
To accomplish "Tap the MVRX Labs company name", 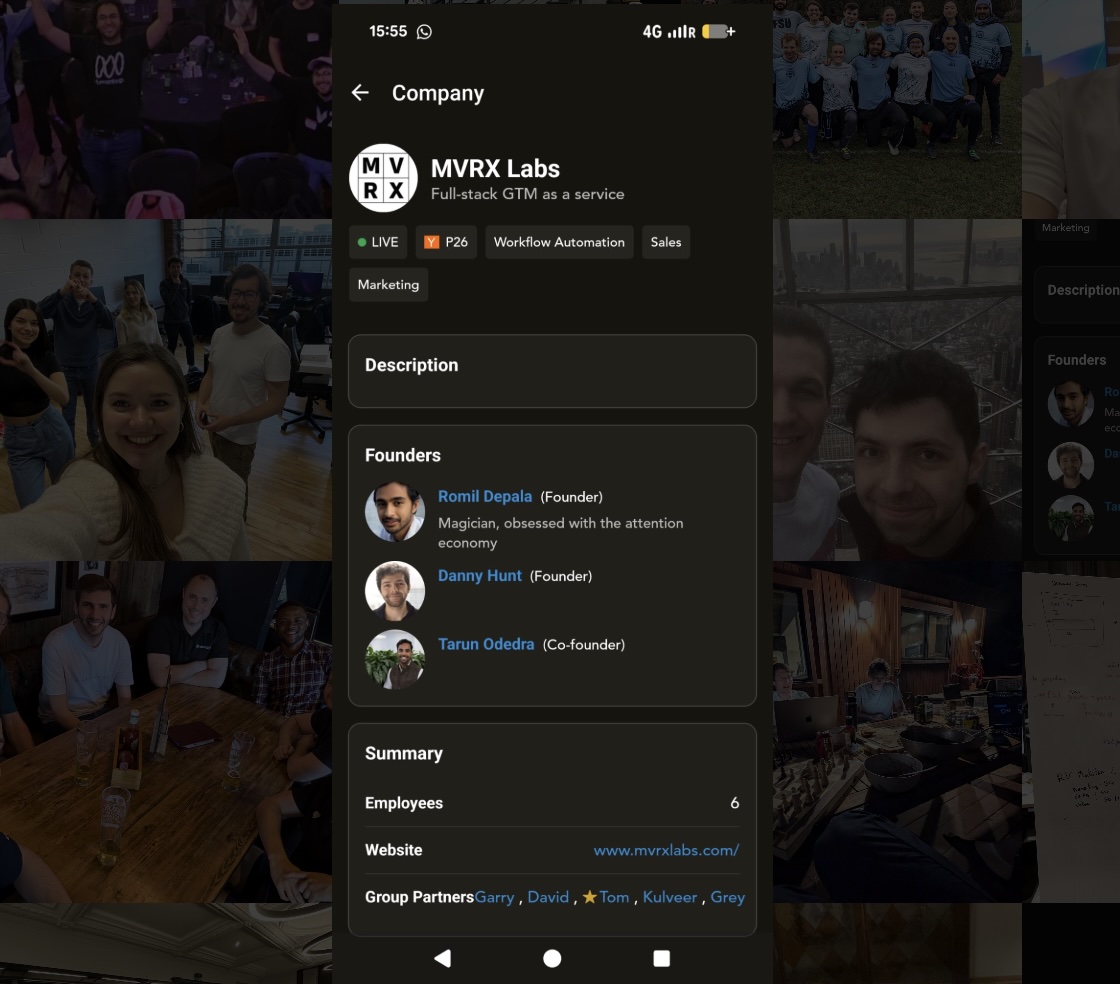I will (495, 169).
